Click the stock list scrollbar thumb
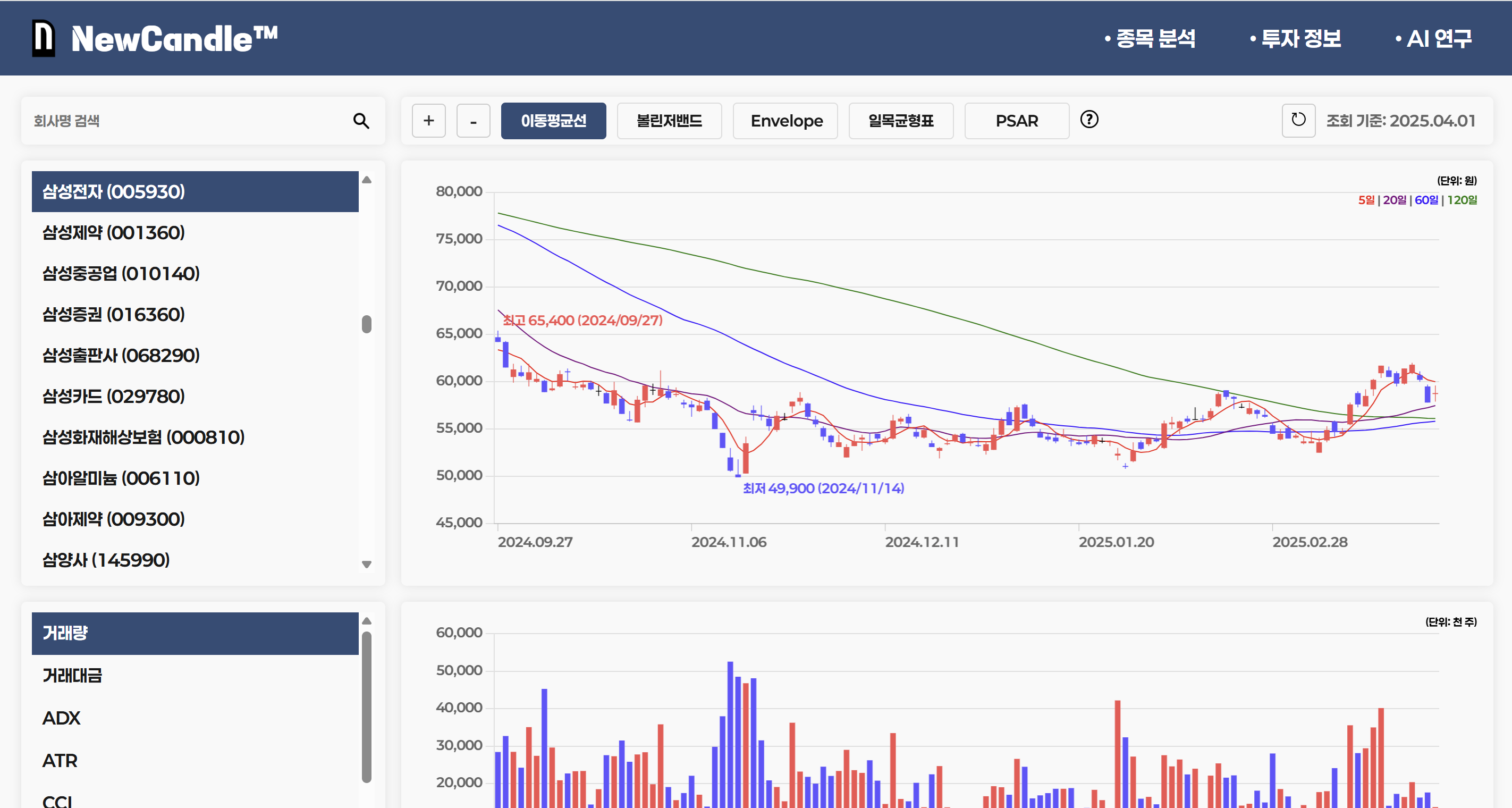The height and width of the screenshot is (808, 1512). [367, 324]
